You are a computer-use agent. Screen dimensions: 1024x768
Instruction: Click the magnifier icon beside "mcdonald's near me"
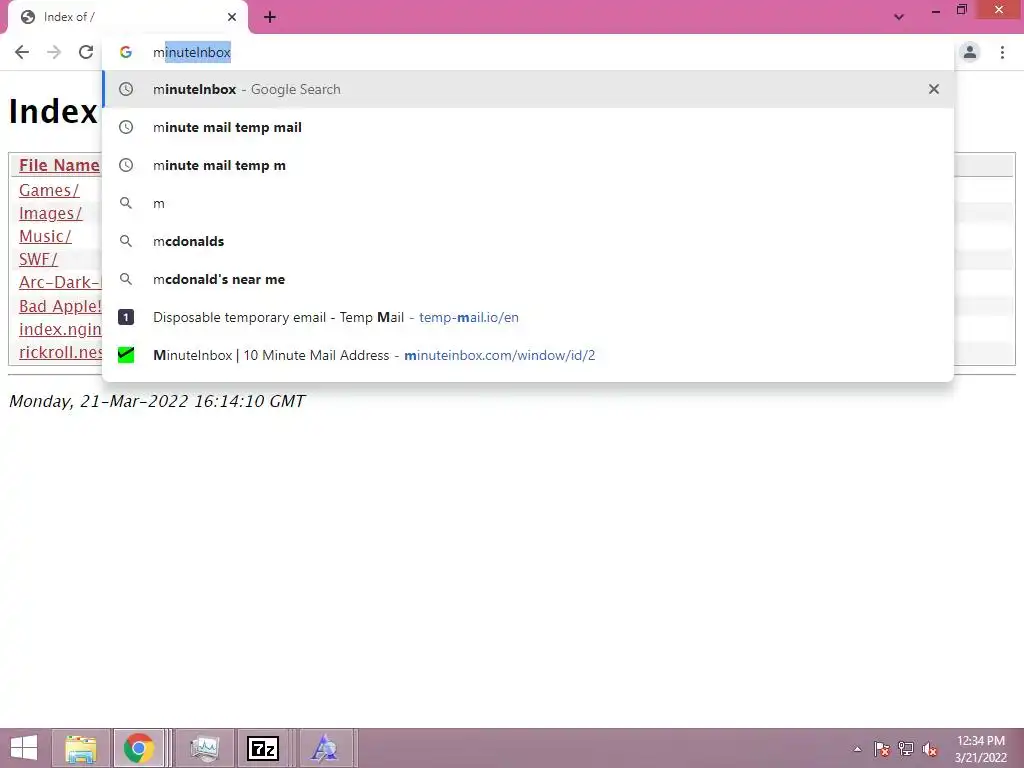coord(126,279)
